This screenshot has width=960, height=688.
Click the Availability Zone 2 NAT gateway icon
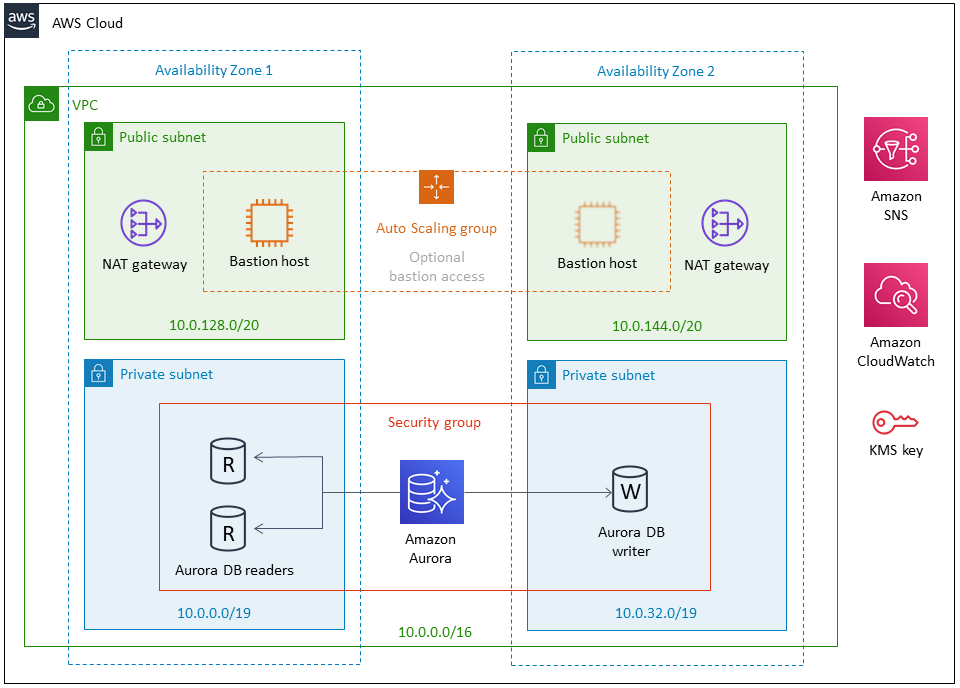725,223
